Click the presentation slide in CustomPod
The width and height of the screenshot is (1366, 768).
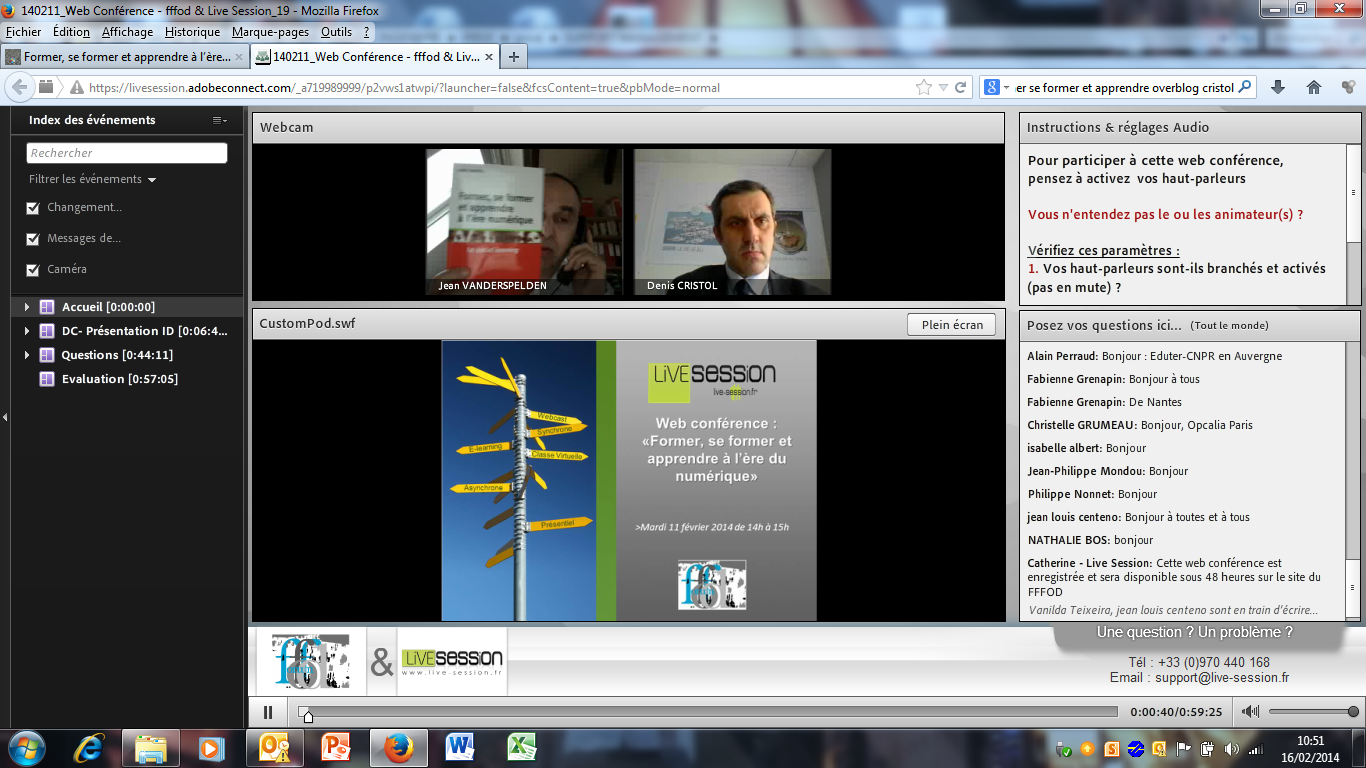tap(629, 480)
